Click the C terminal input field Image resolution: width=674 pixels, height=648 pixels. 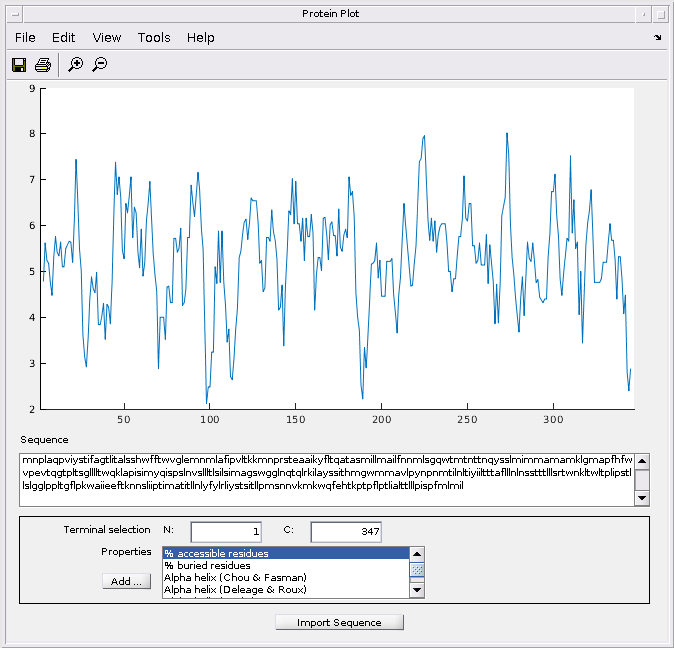pos(346,532)
